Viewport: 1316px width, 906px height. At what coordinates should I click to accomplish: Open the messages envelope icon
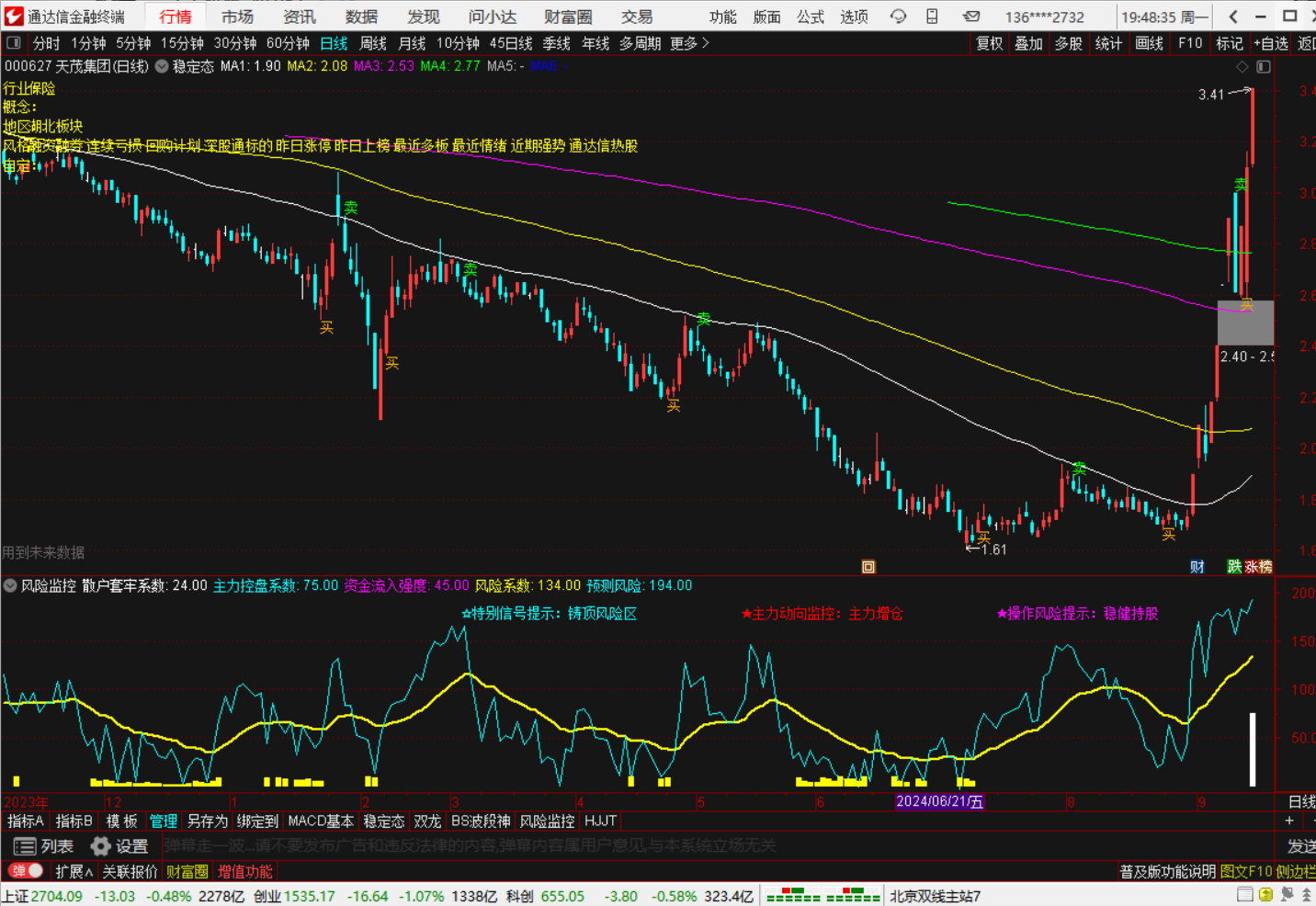tap(971, 17)
